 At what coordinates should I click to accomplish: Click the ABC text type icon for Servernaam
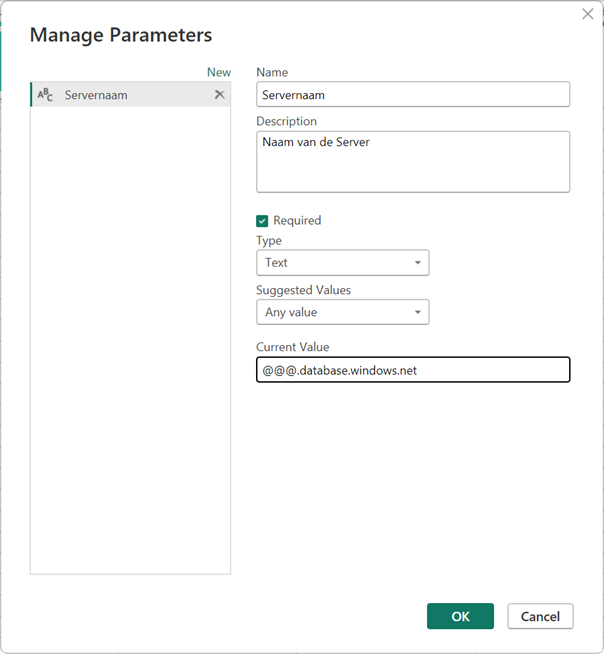pos(45,95)
